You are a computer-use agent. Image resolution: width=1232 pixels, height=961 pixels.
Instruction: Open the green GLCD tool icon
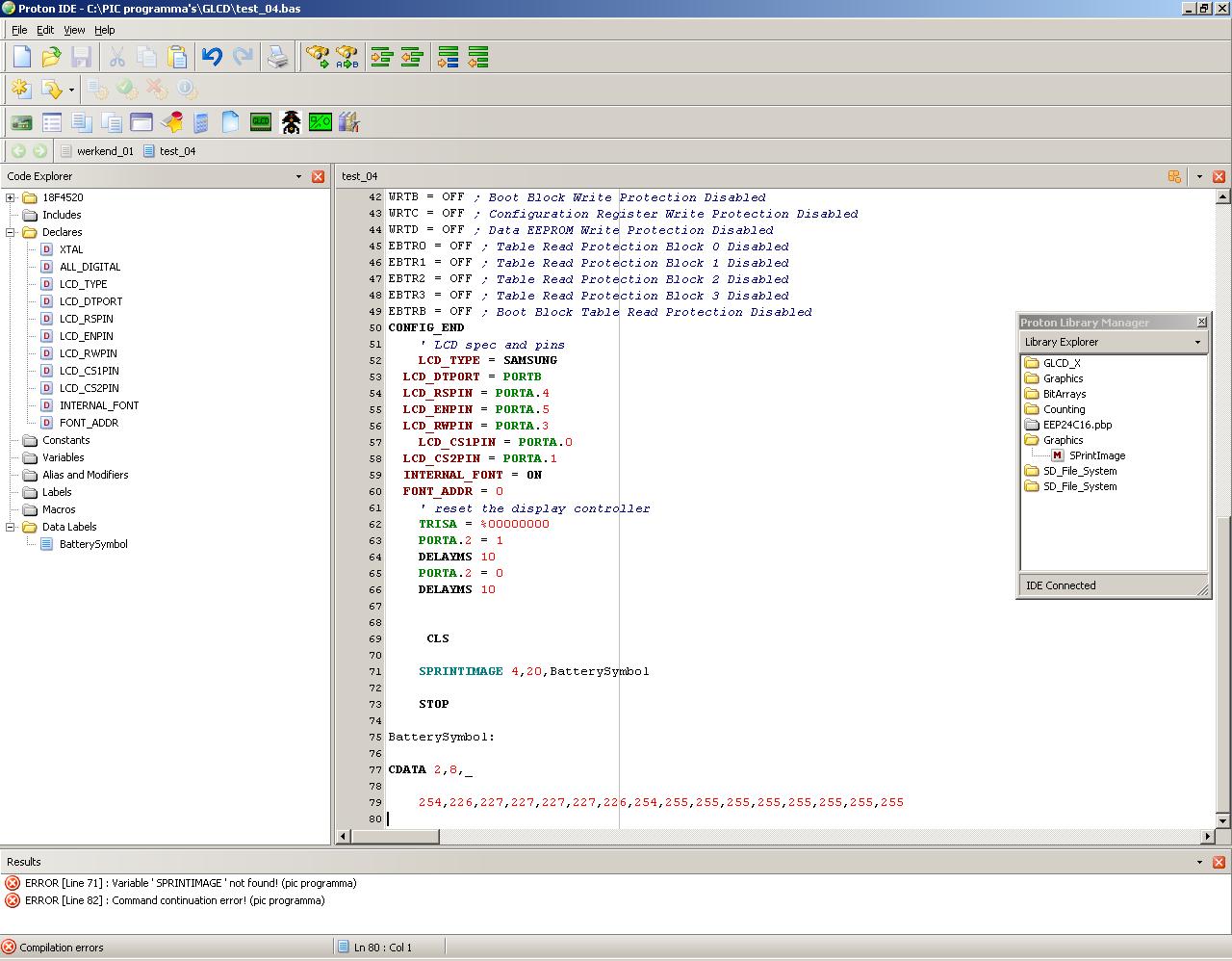[x=261, y=122]
